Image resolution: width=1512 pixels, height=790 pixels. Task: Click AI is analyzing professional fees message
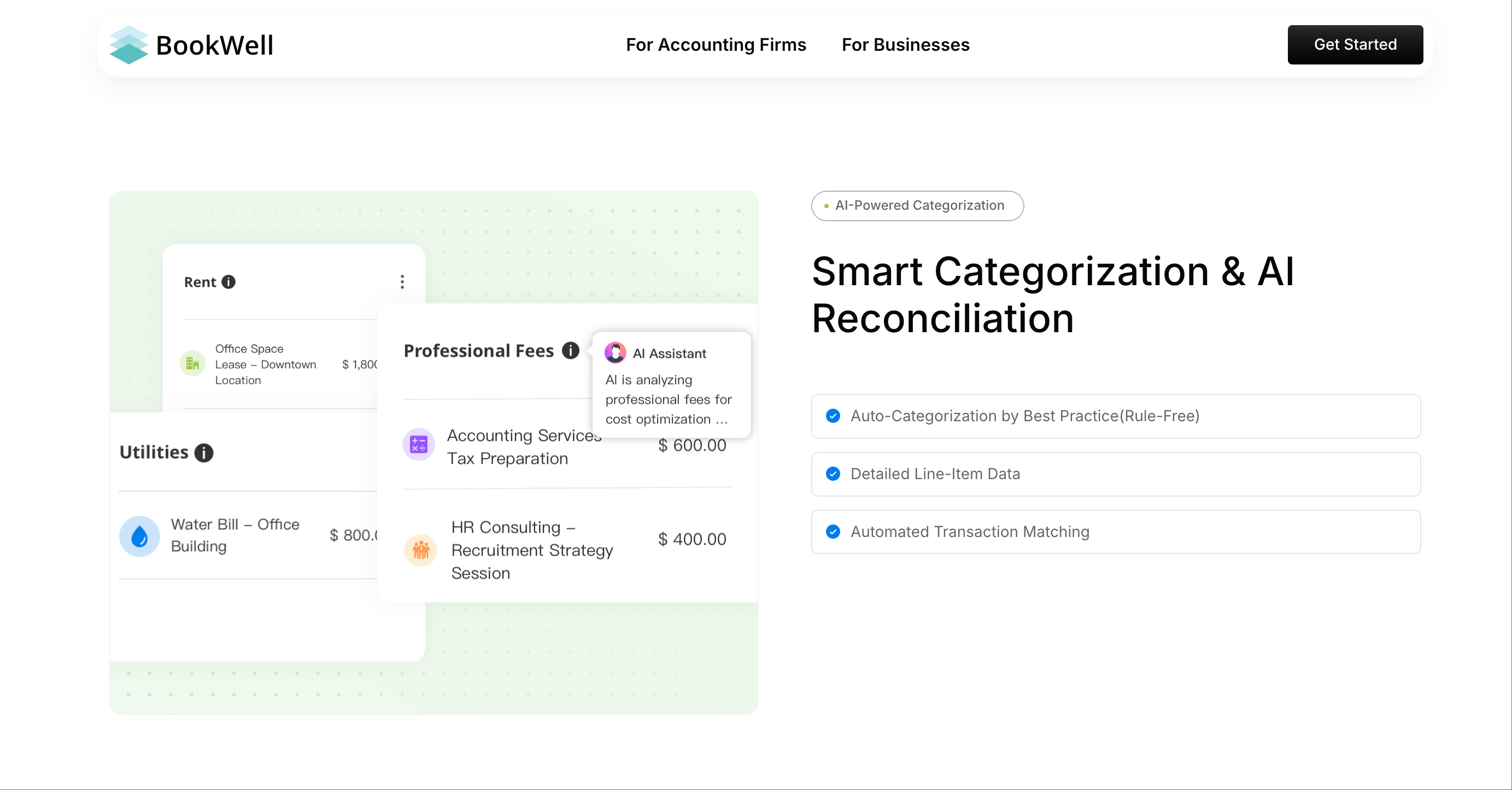(669, 399)
